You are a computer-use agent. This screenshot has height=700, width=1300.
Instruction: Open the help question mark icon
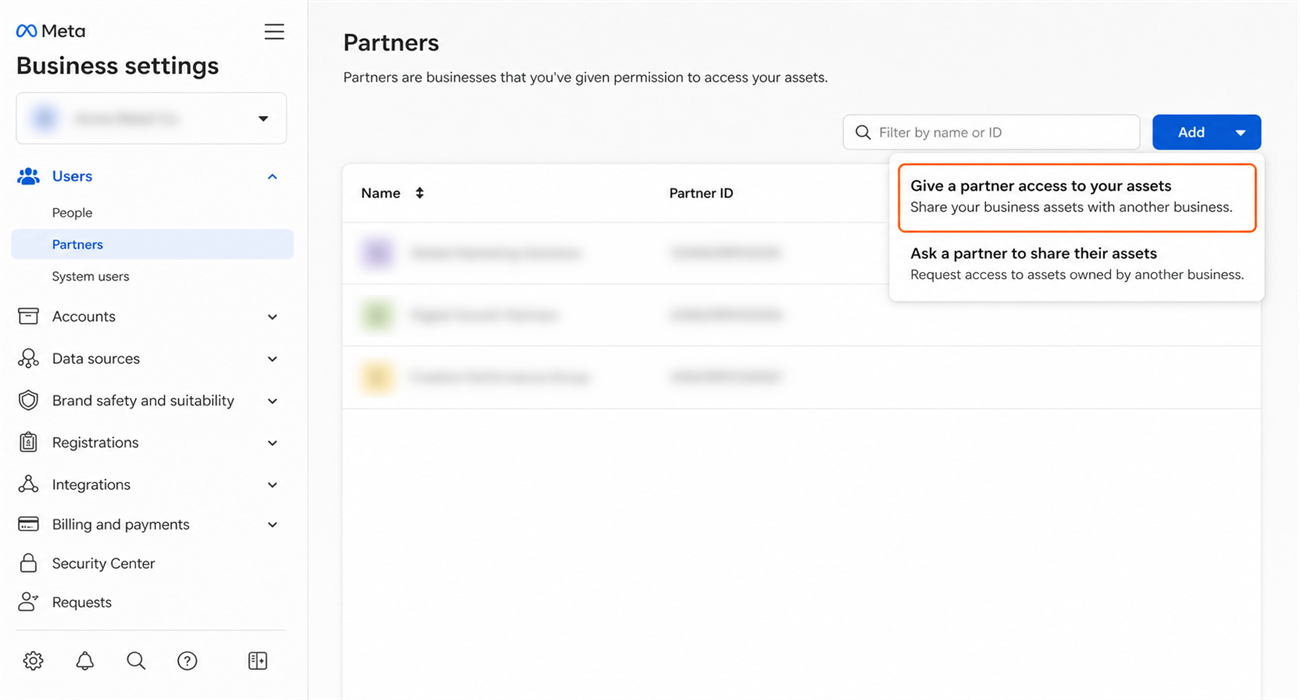click(x=187, y=661)
